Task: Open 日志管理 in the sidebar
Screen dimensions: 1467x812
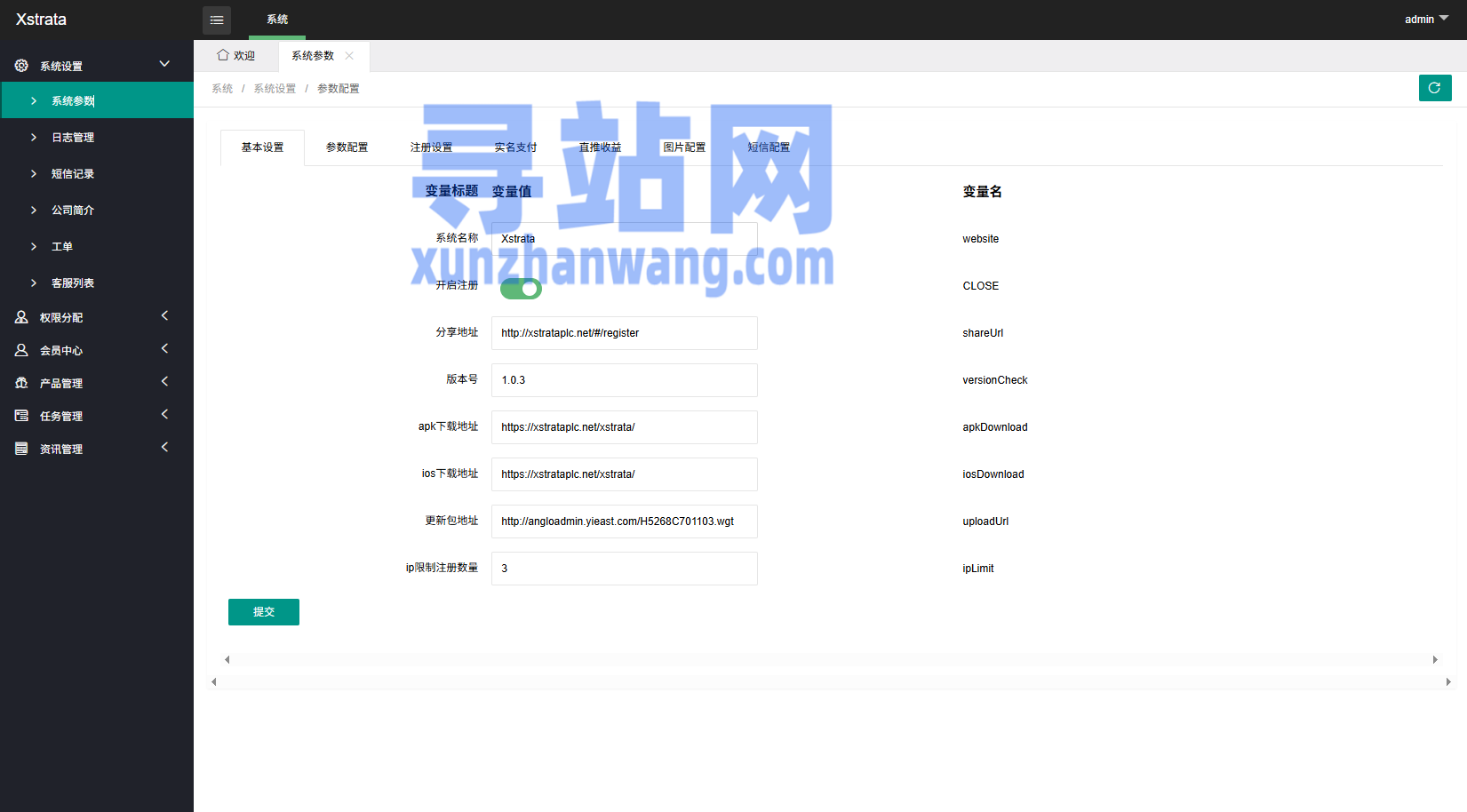Action: pyautogui.click(x=73, y=138)
